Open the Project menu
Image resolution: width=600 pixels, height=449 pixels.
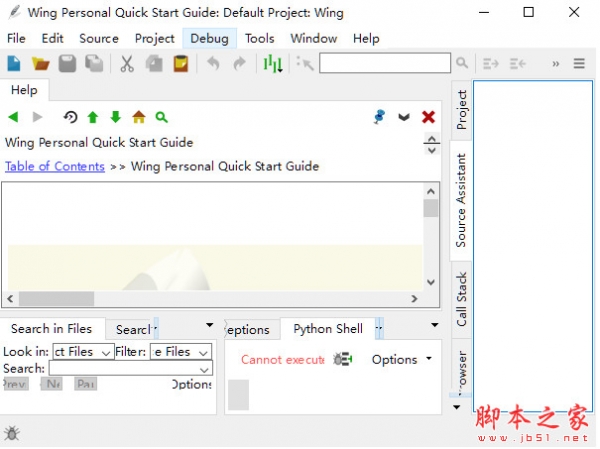point(155,39)
